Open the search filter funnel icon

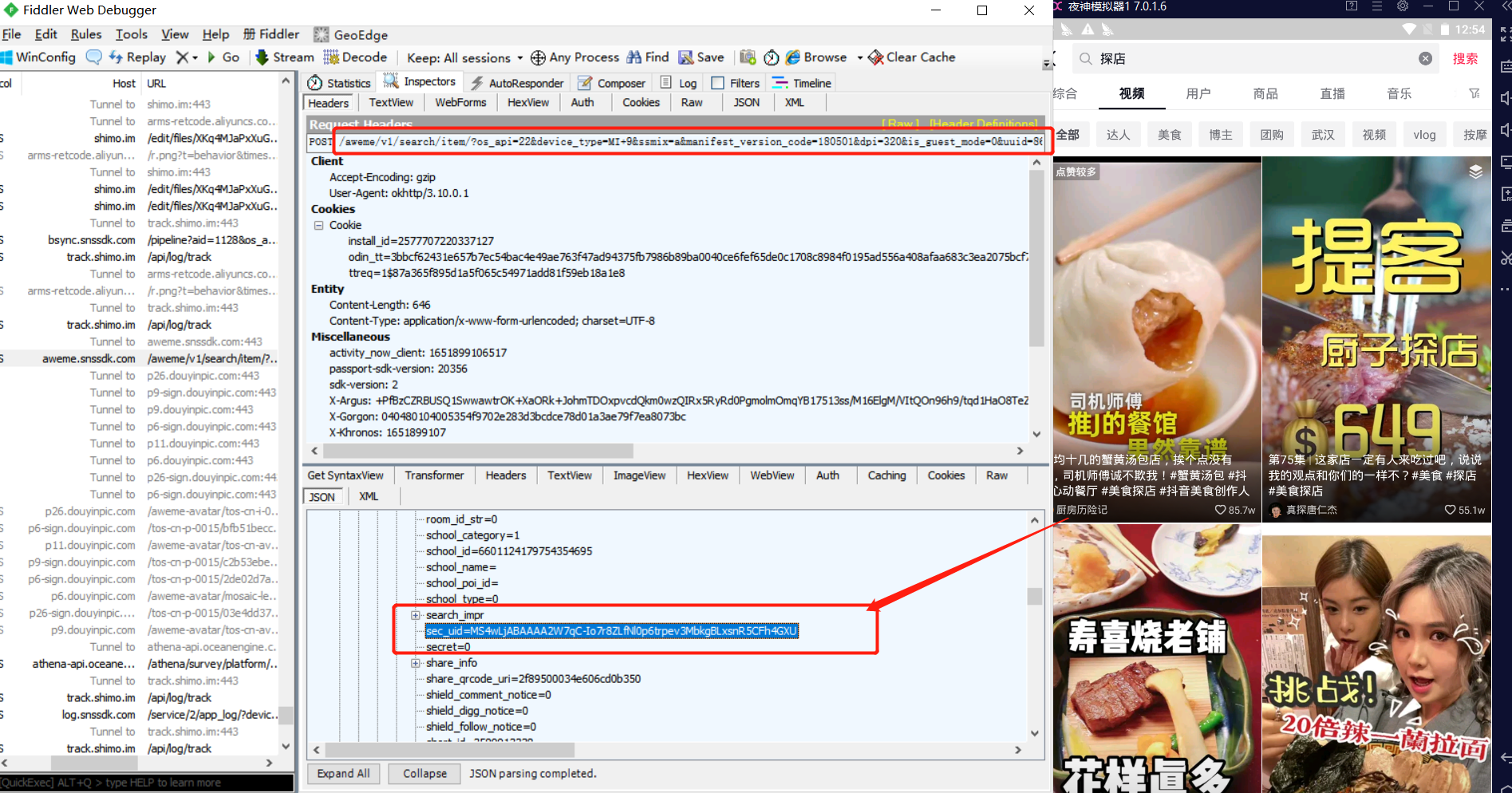(x=1474, y=93)
